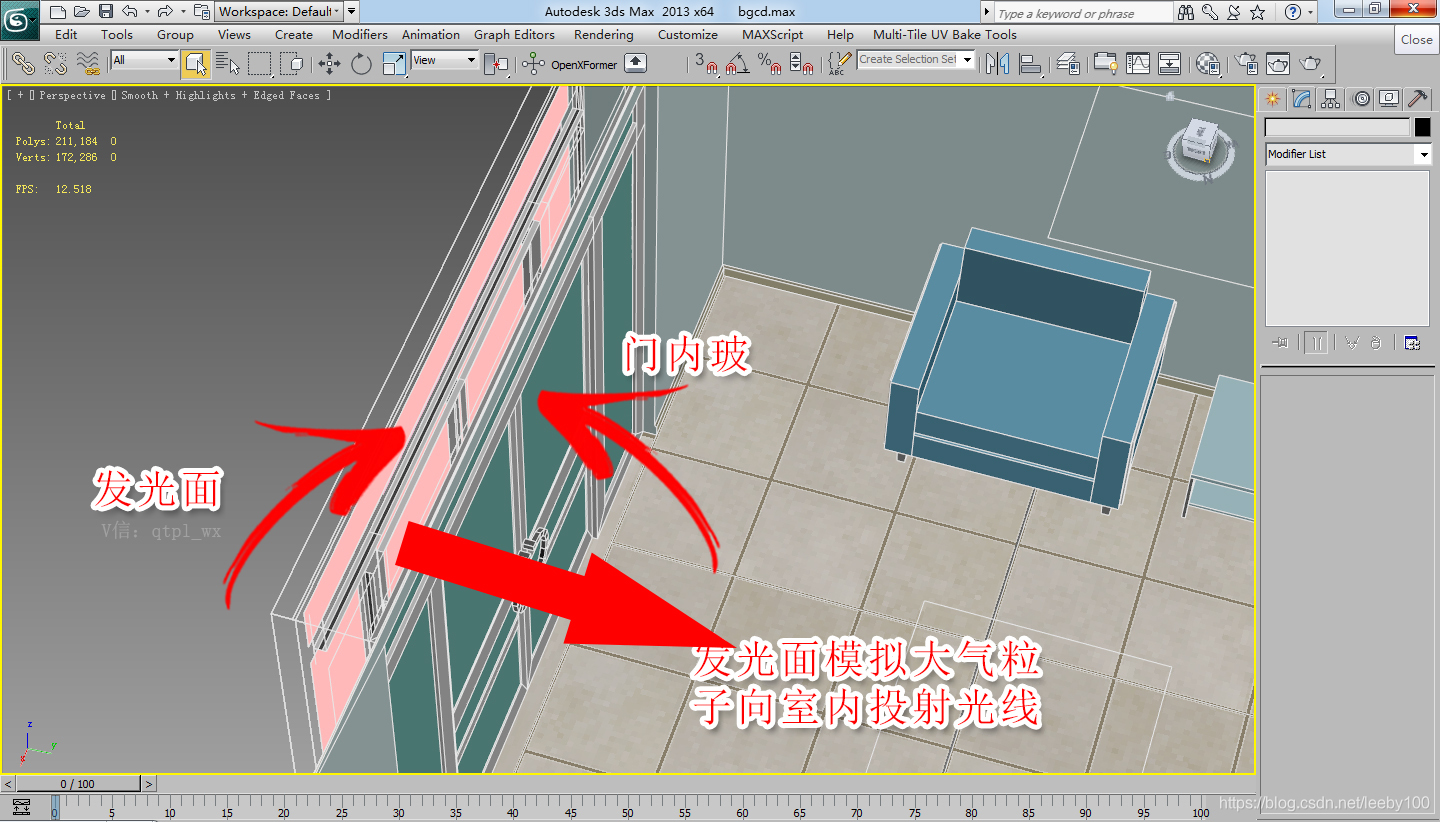The width and height of the screenshot is (1440, 822).
Task: Open the Reference Coordinate System View dropdown
Action: (x=445, y=60)
